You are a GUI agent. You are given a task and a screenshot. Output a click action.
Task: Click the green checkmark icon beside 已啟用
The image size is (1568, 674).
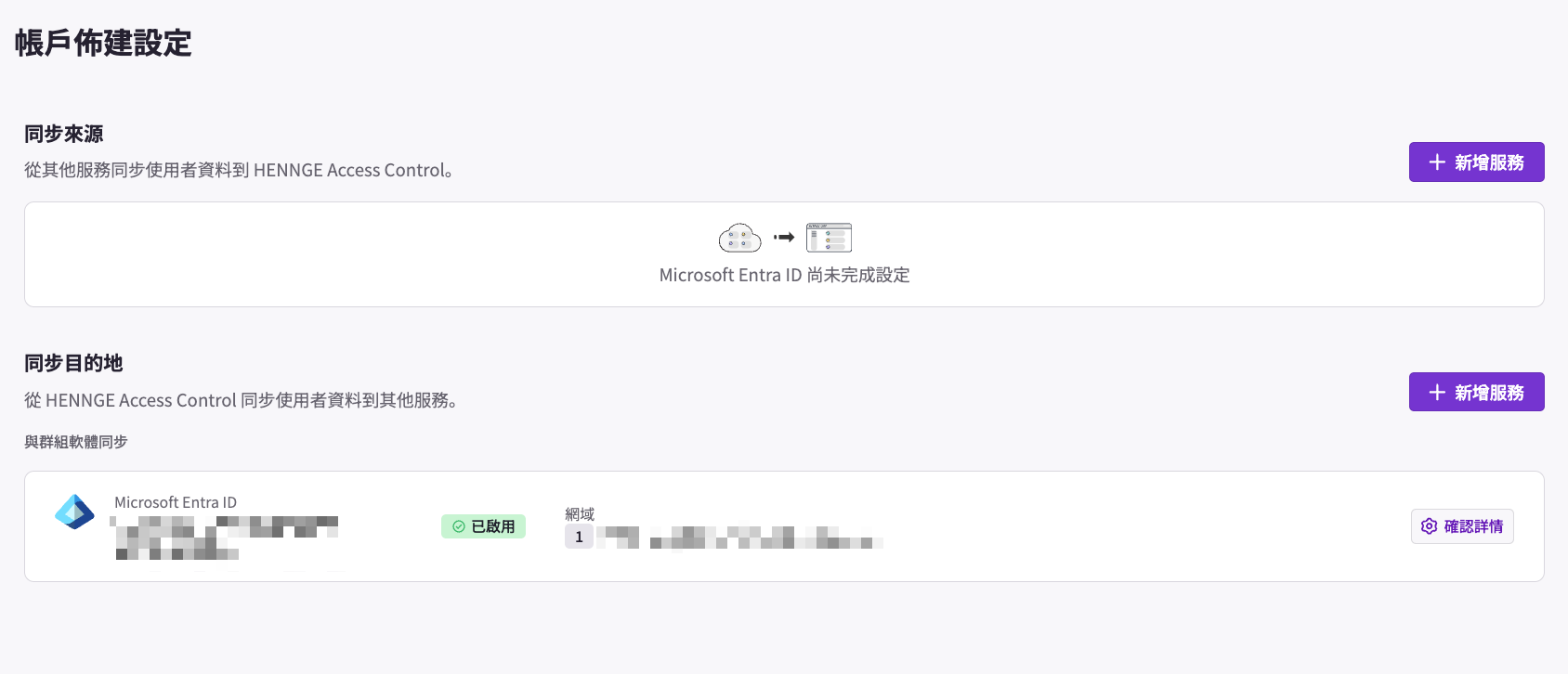coord(459,526)
